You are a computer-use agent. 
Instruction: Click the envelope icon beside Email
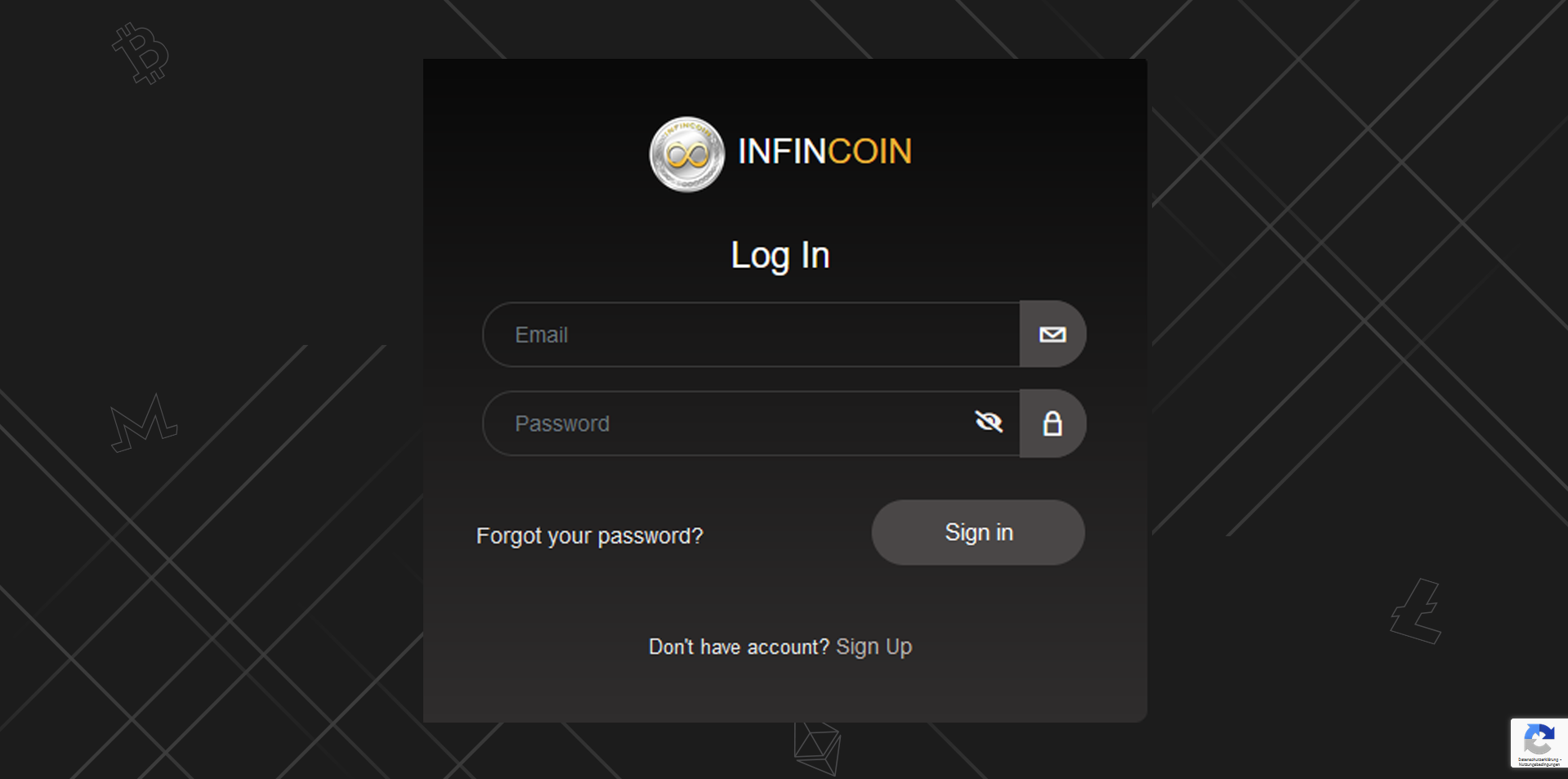(1052, 334)
